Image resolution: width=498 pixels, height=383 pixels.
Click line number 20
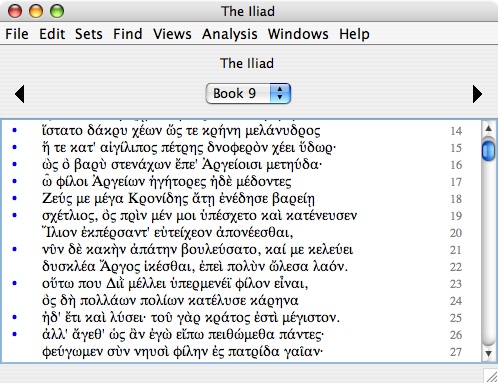click(x=456, y=233)
